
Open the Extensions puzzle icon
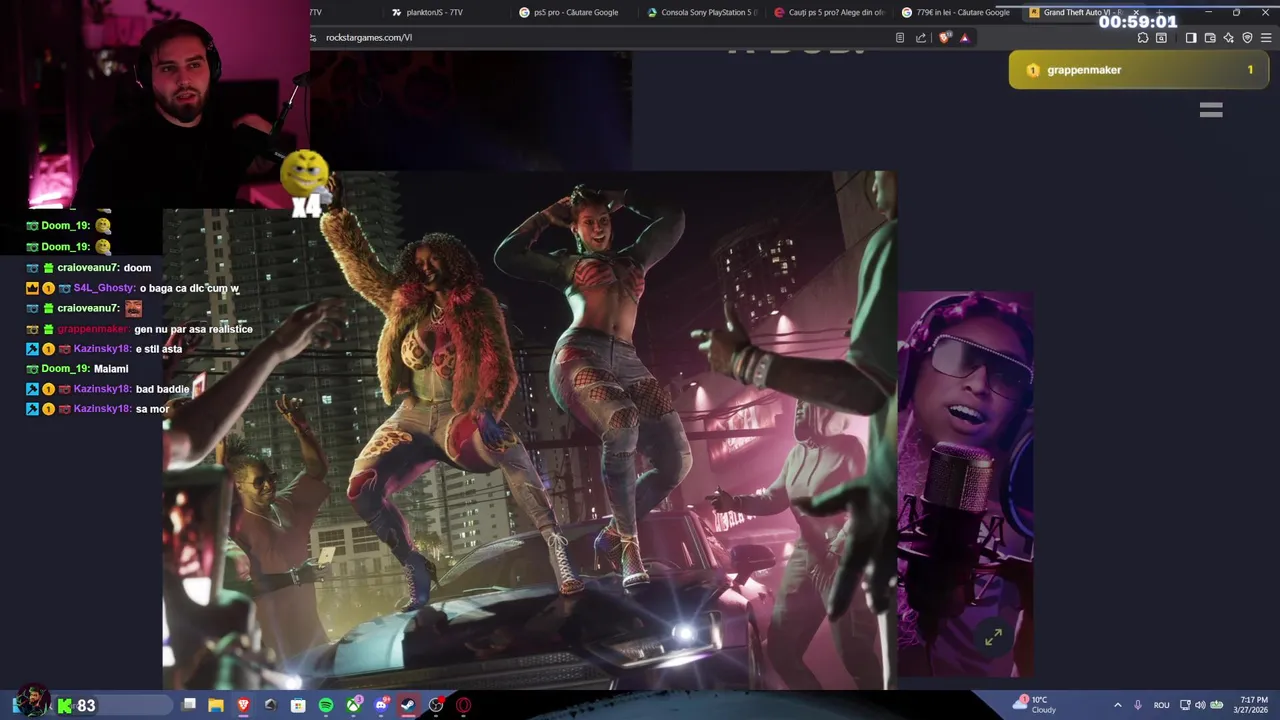point(1143,38)
